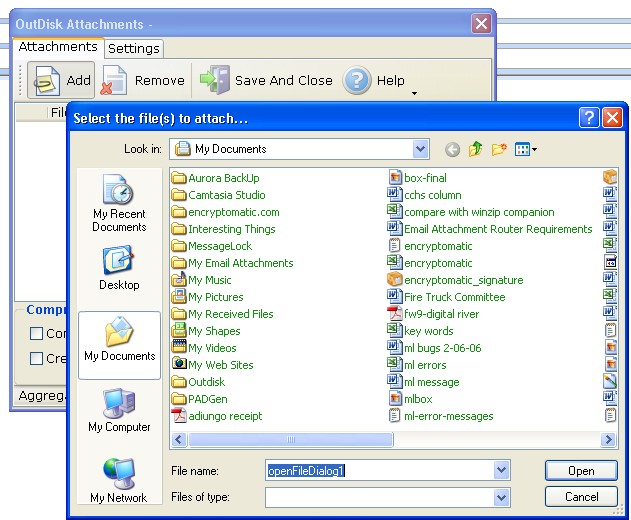Select My Computer in the places bar

pyautogui.click(x=119, y=410)
